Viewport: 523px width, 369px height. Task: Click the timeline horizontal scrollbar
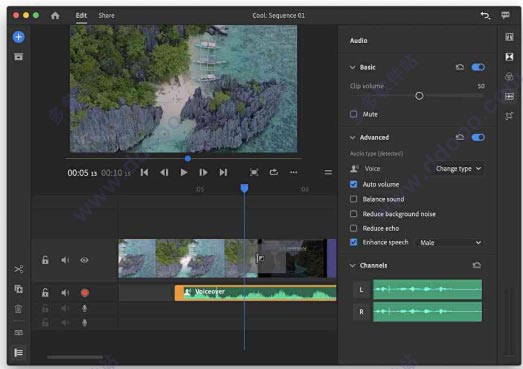(x=75, y=357)
